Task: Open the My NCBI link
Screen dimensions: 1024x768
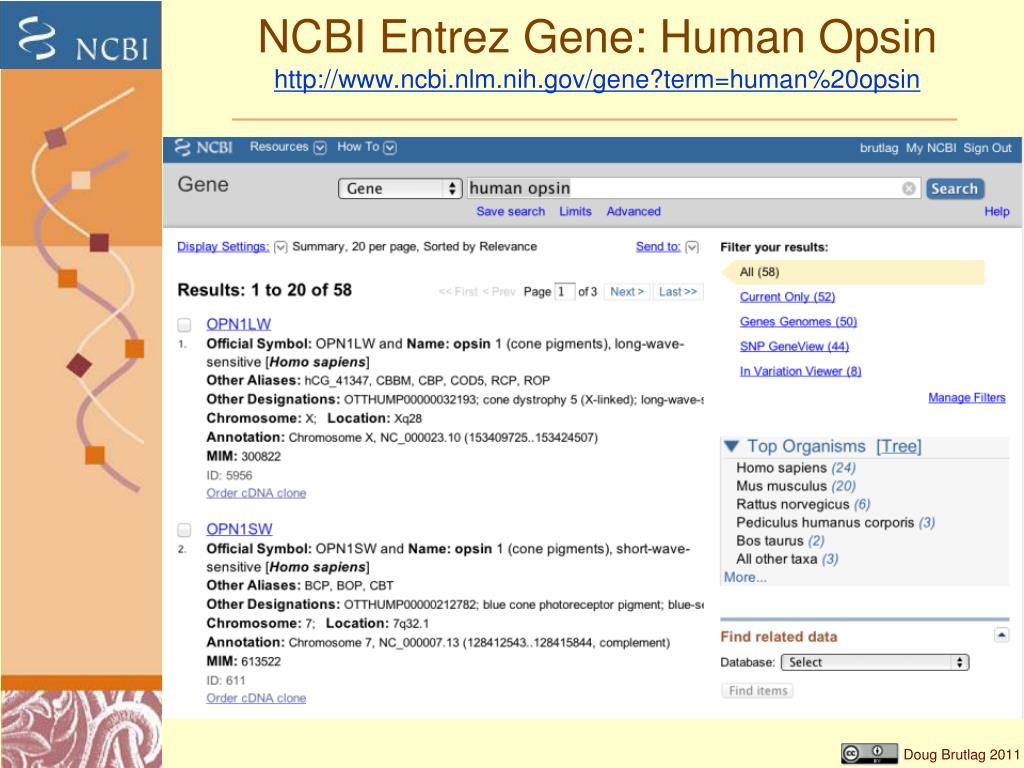Action: [931, 148]
